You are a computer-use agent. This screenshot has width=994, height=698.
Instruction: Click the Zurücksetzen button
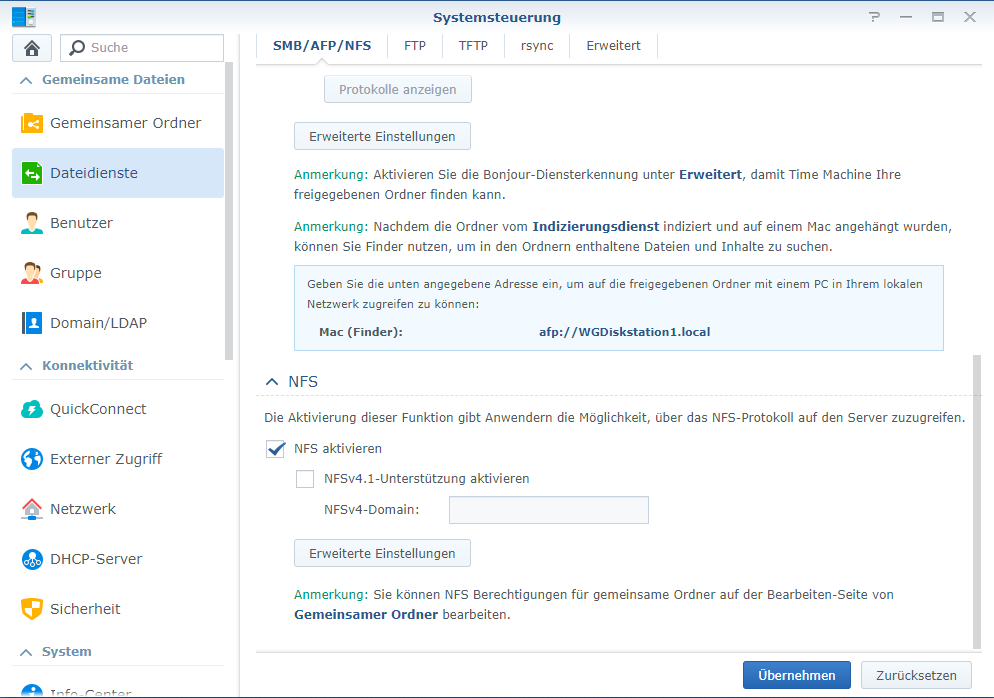pyautogui.click(x=915, y=675)
